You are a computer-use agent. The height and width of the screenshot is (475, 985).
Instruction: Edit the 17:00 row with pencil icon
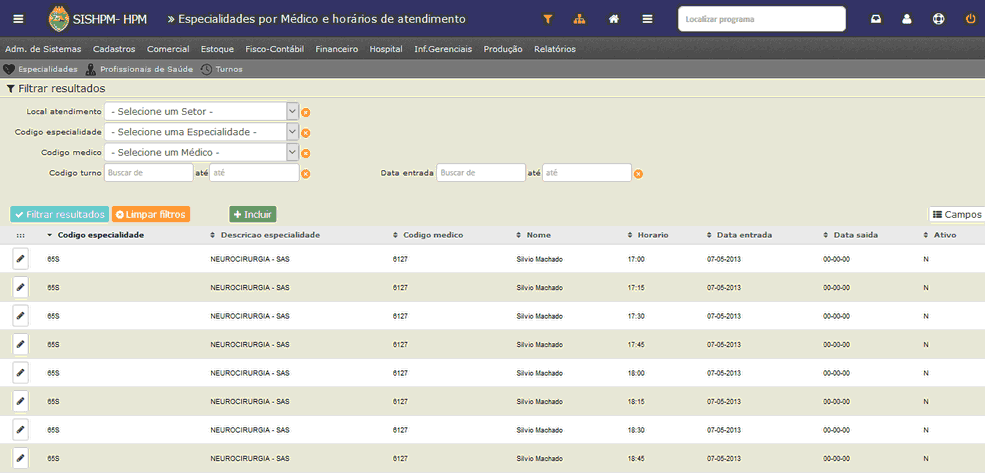[20, 258]
